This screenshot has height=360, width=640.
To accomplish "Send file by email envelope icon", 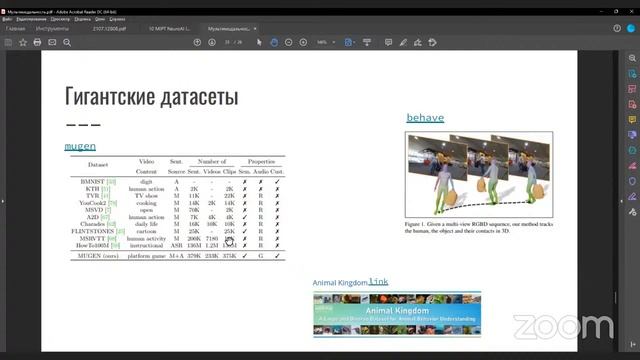I will point(52,42).
